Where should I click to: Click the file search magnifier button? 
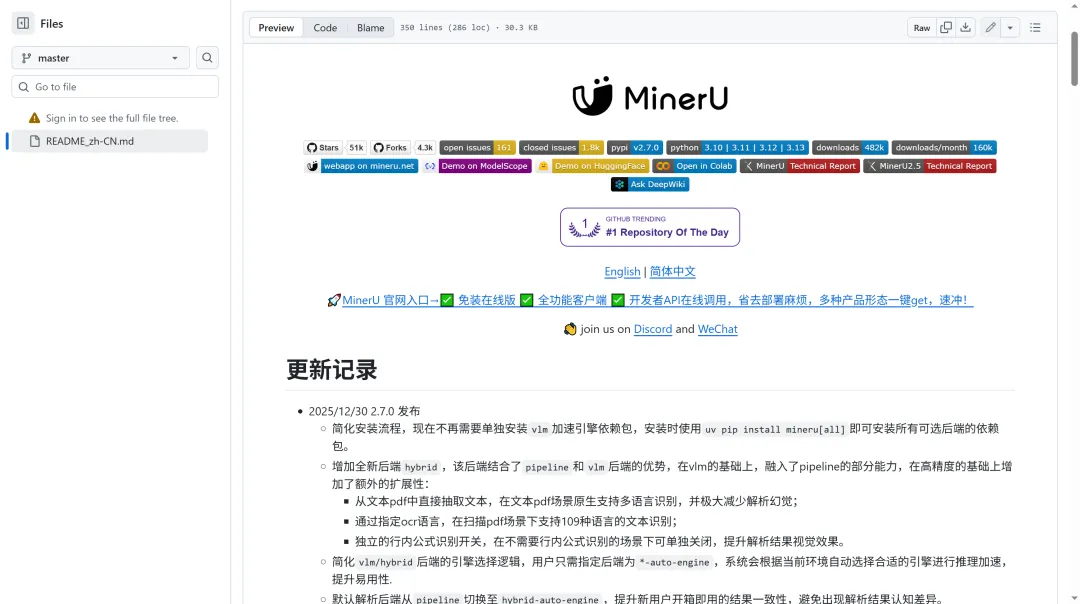(x=207, y=58)
